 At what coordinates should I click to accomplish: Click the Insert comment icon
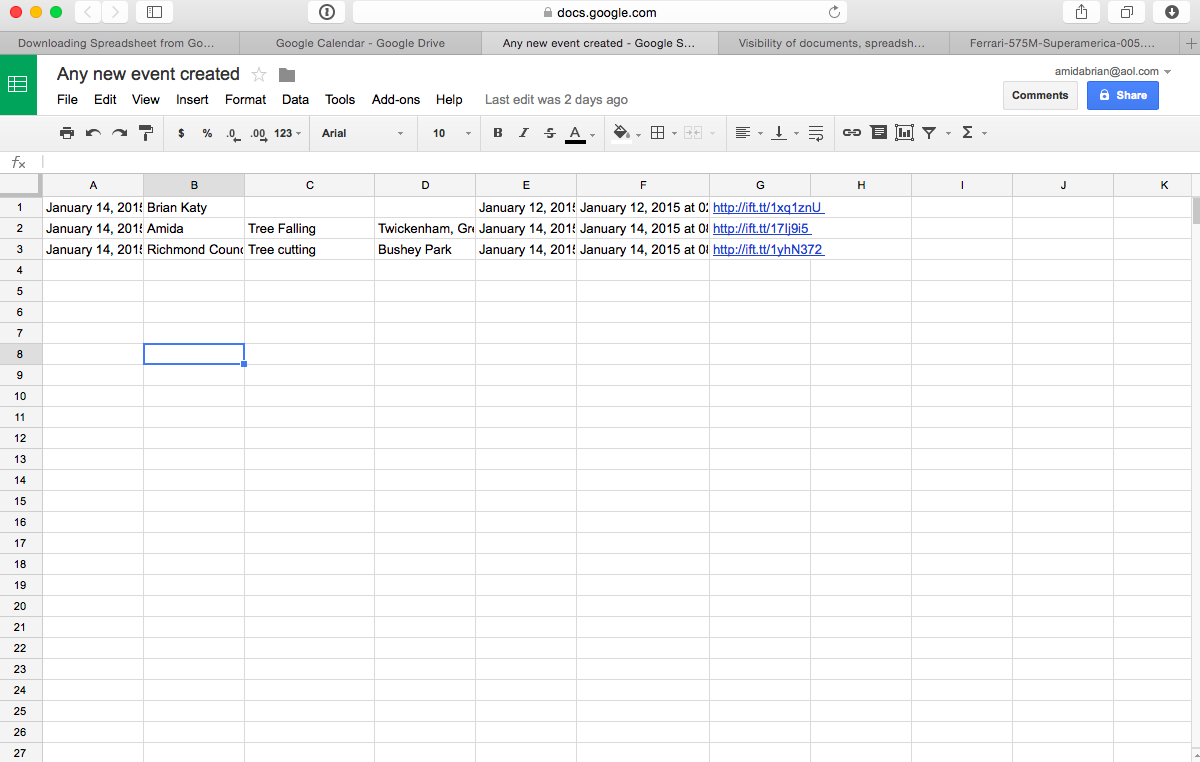tap(878, 133)
